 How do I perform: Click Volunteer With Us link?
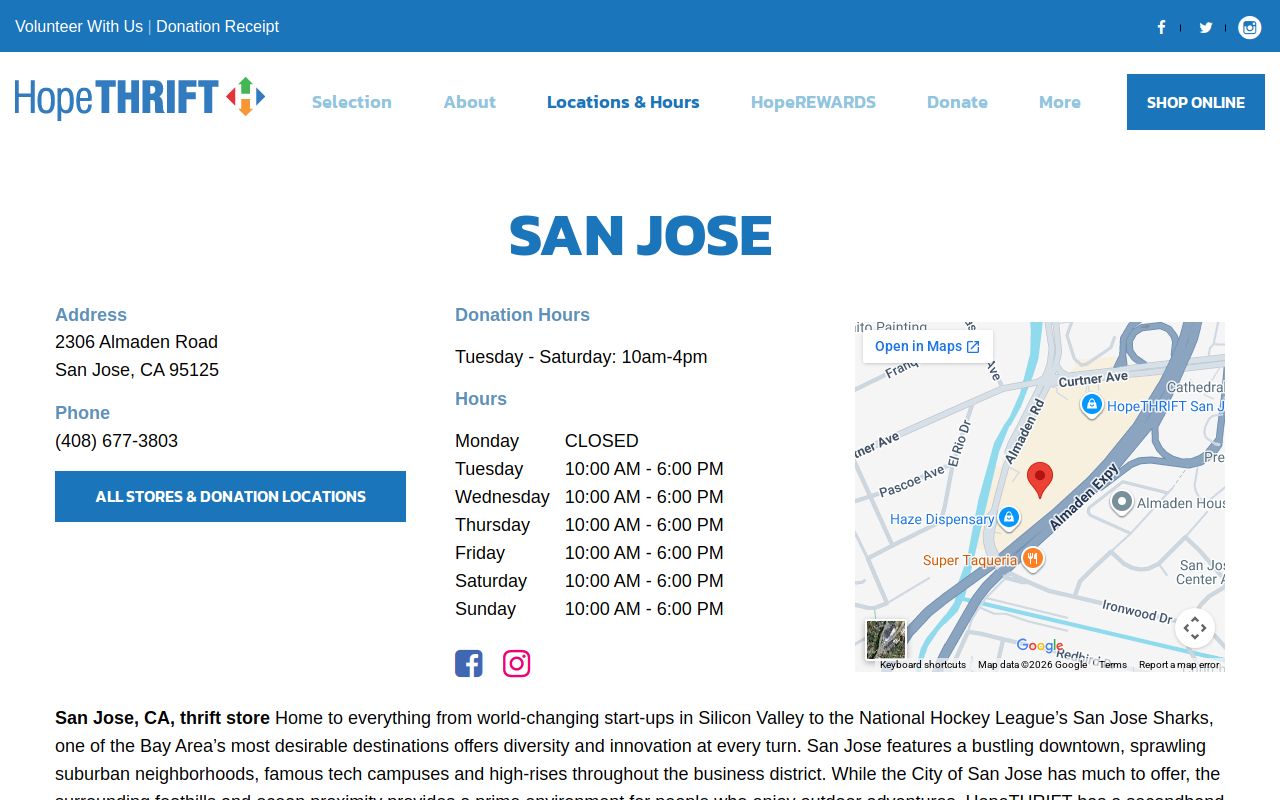click(x=79, y=27)
